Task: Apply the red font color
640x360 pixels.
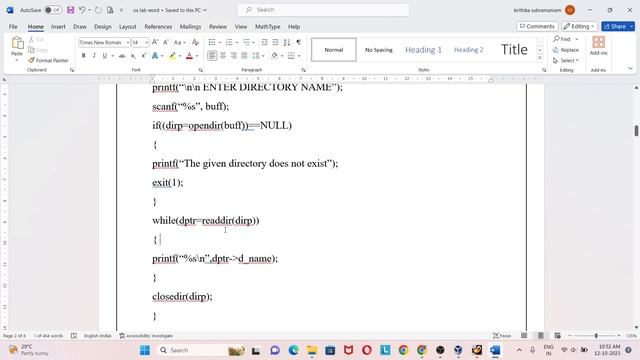Action: (x=189, y=56)
